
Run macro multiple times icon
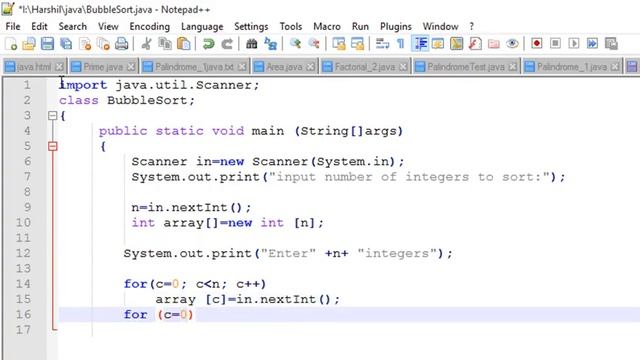point(592,44)
